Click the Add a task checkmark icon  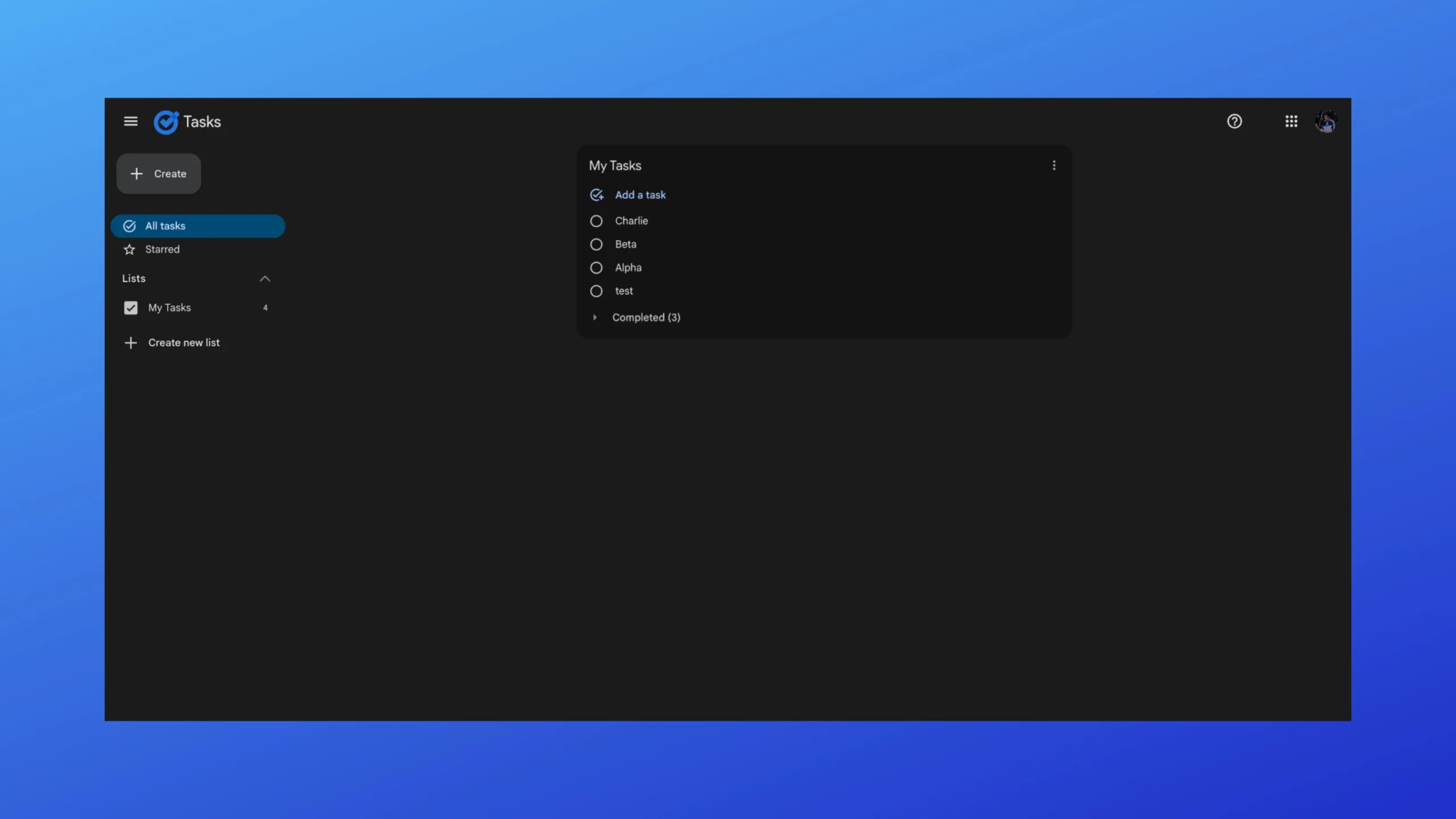pos(597,195)
